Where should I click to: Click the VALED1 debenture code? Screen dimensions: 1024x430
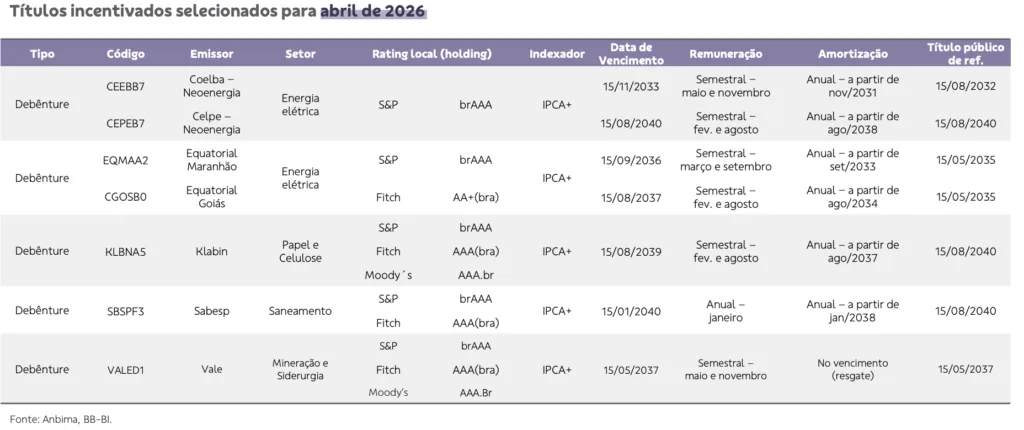125,370
